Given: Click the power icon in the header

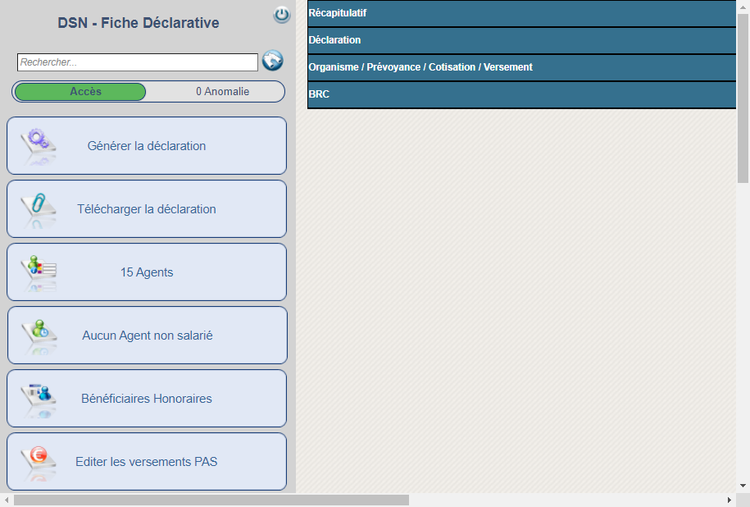Looking at the screenshot, I should point(282,15).
